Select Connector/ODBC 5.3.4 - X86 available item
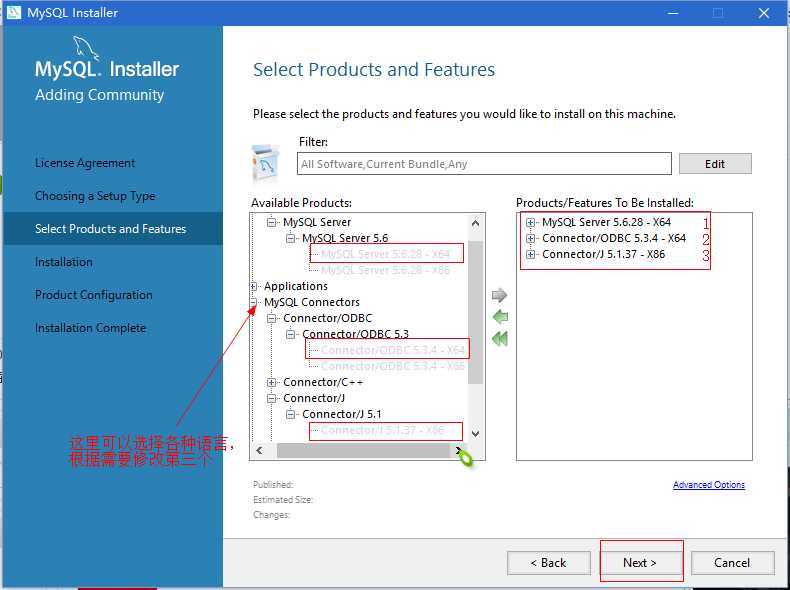The width and height of the screenshot is (790, 590). [x=392, y=366]
